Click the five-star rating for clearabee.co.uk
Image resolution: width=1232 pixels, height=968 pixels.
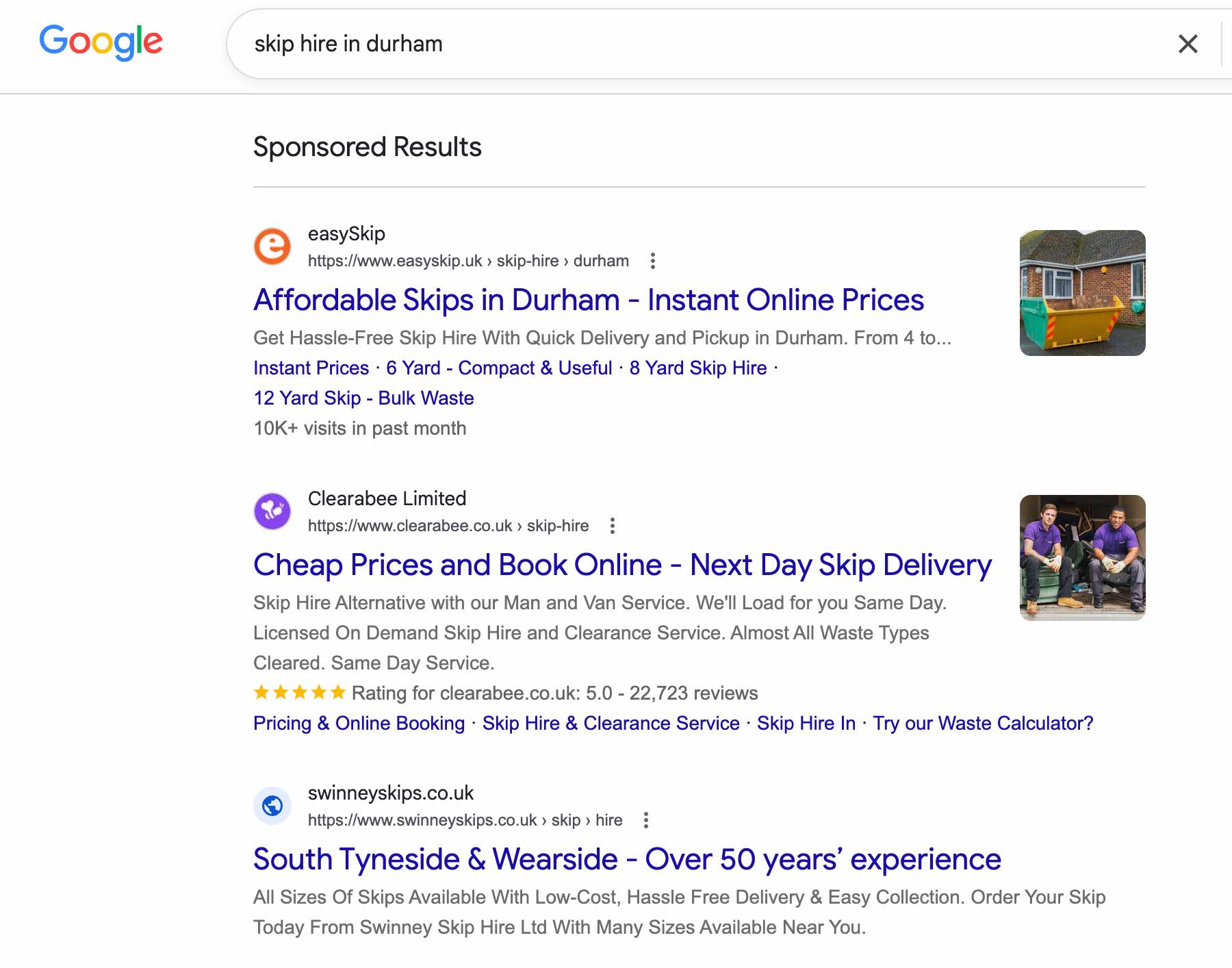[x=299, y=693]
